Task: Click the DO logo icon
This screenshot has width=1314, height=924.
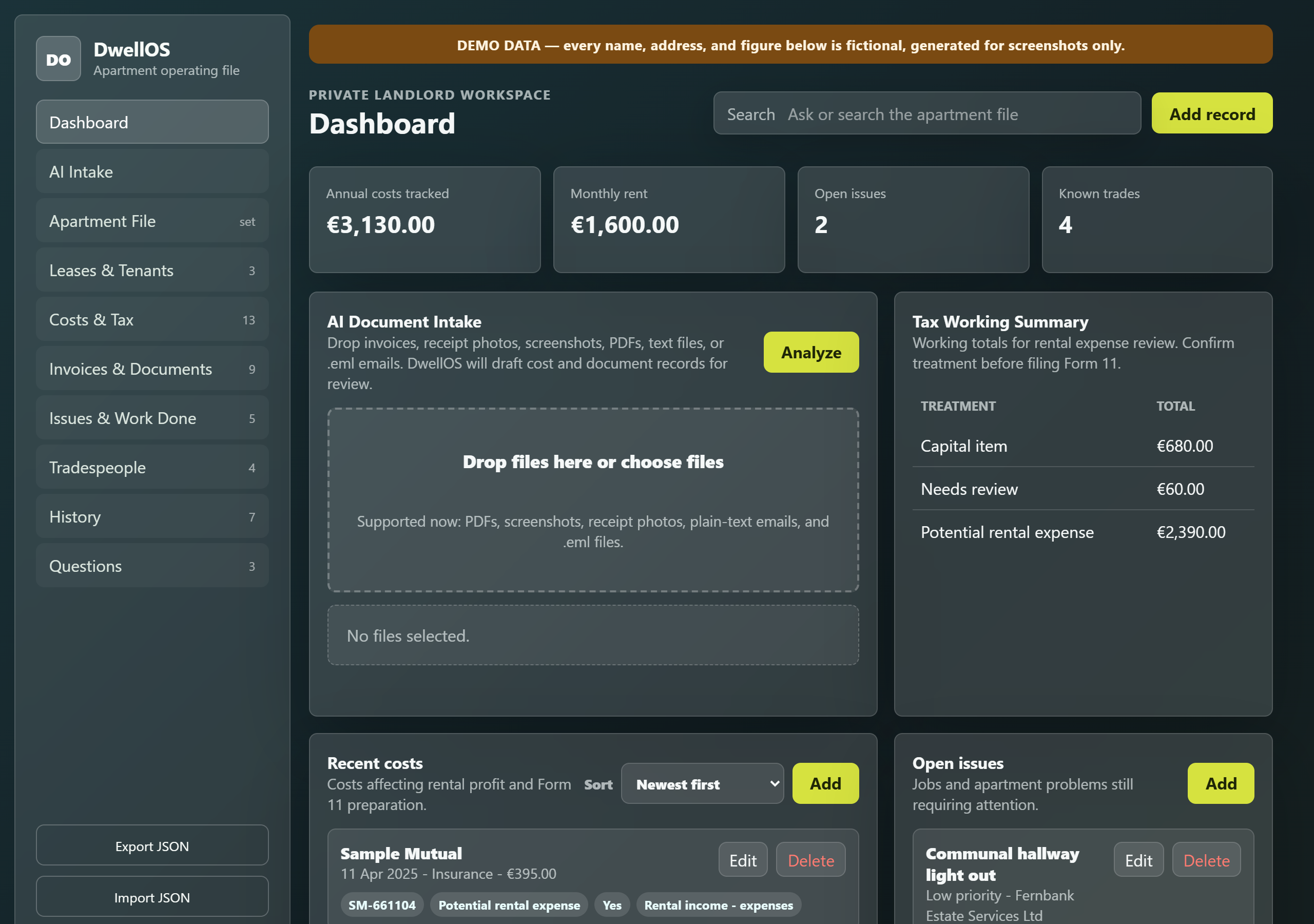Action: point(59,59)
